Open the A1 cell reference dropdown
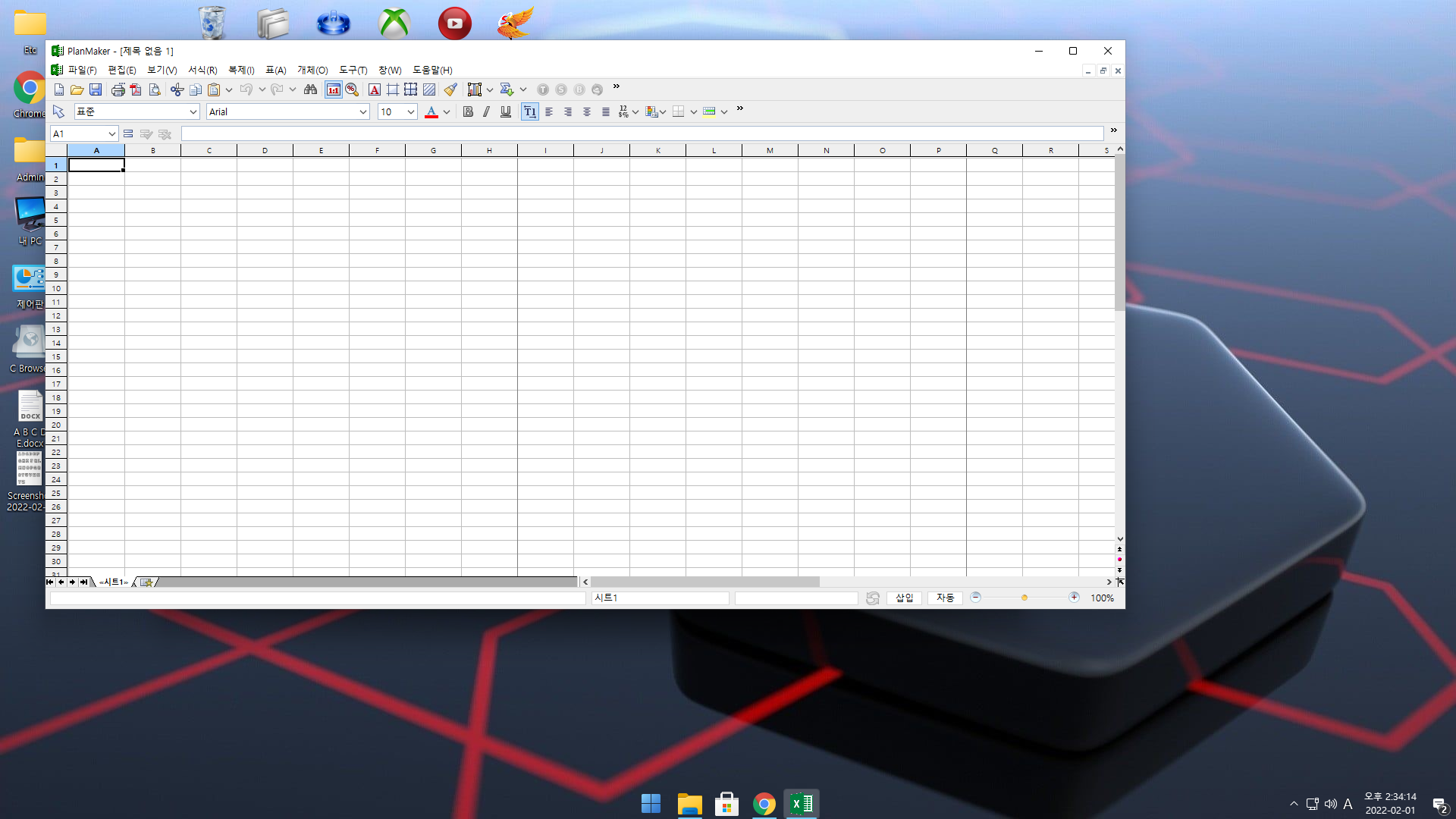This screenshot has height=819, width=1456. pos(111,133)
